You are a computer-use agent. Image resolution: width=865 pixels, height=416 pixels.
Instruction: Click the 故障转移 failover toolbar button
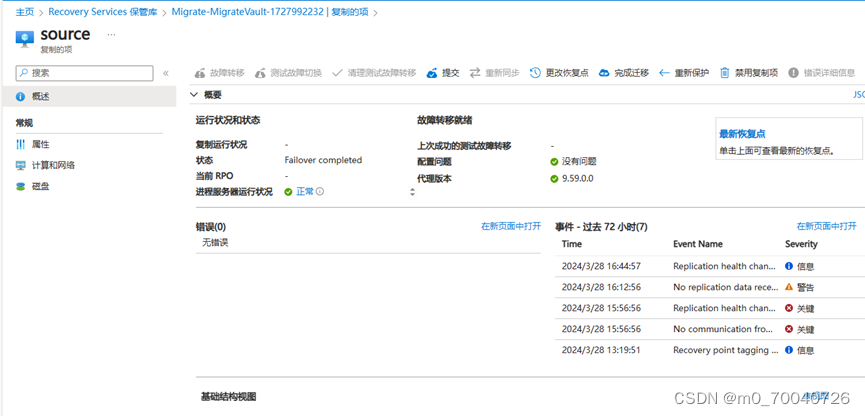click(x=220, y=73)
